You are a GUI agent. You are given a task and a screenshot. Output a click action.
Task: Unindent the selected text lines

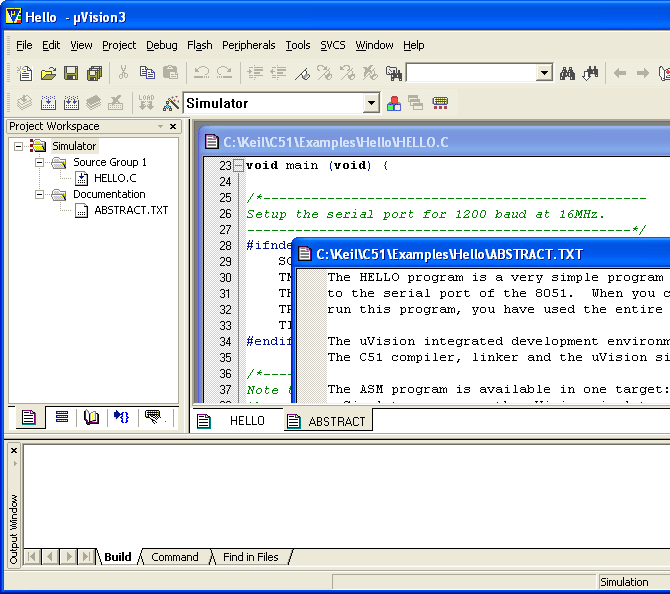coord(278,73)
